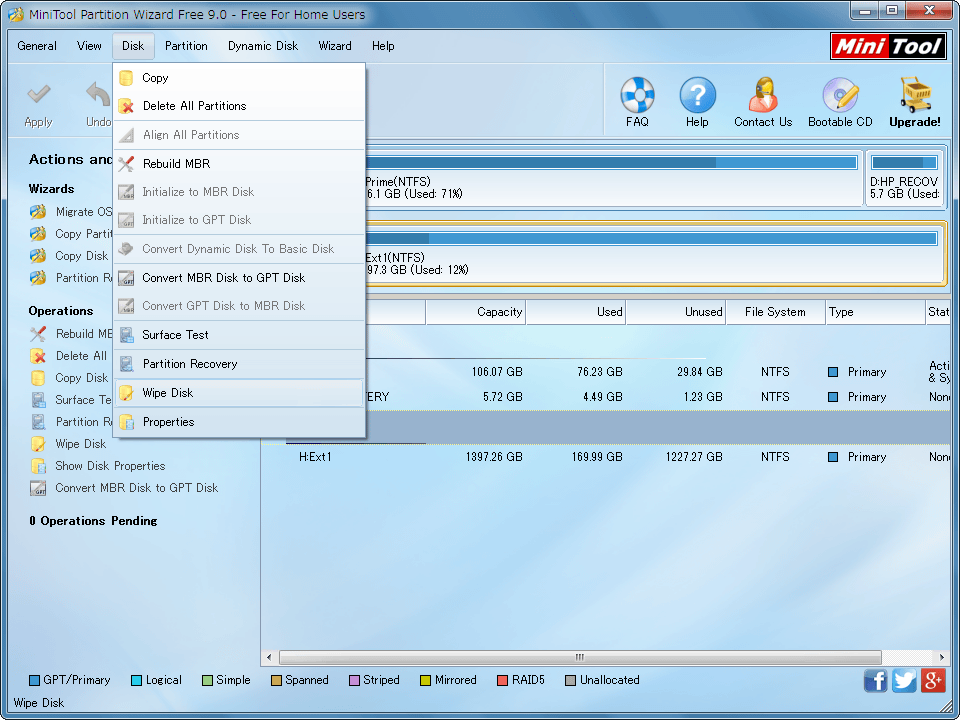Screen dimensions: 960x720
Task: Click the 5.72 GB capacity cell
Action: [x=503, y=397]
